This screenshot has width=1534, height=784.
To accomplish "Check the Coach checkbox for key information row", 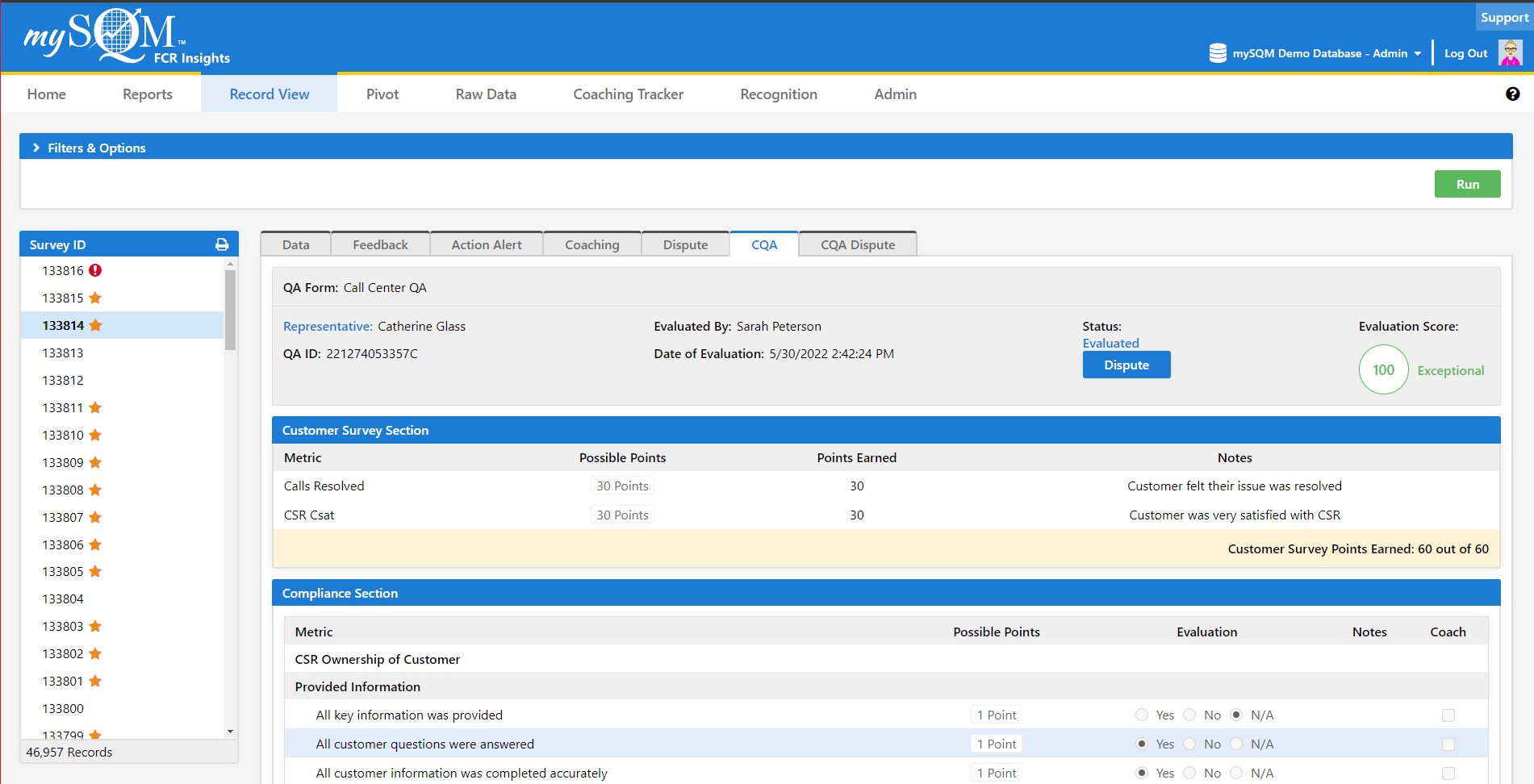I will click(1448, 715).
